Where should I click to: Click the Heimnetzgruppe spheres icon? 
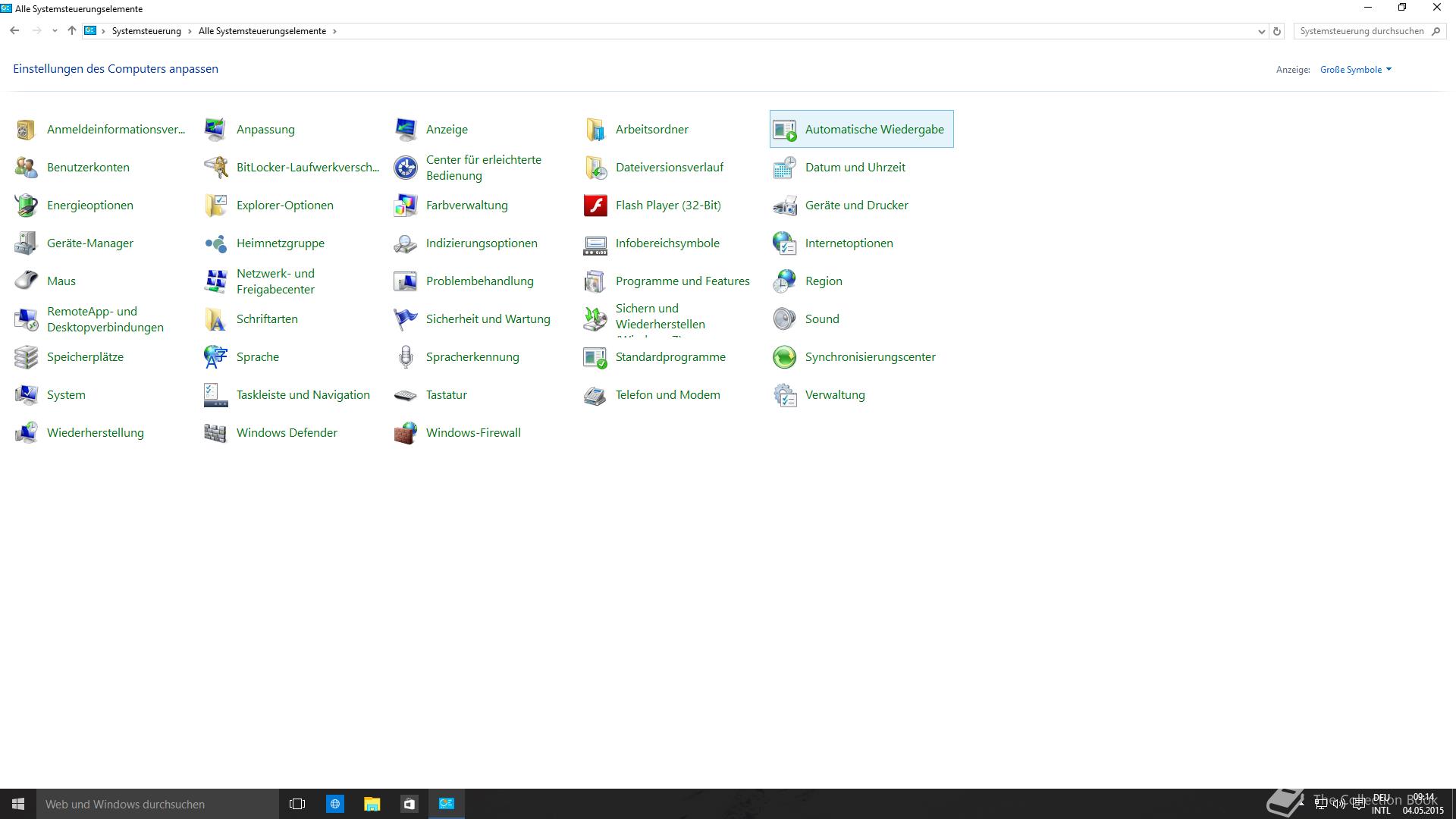pyautogui.click(x=215, y=243)
